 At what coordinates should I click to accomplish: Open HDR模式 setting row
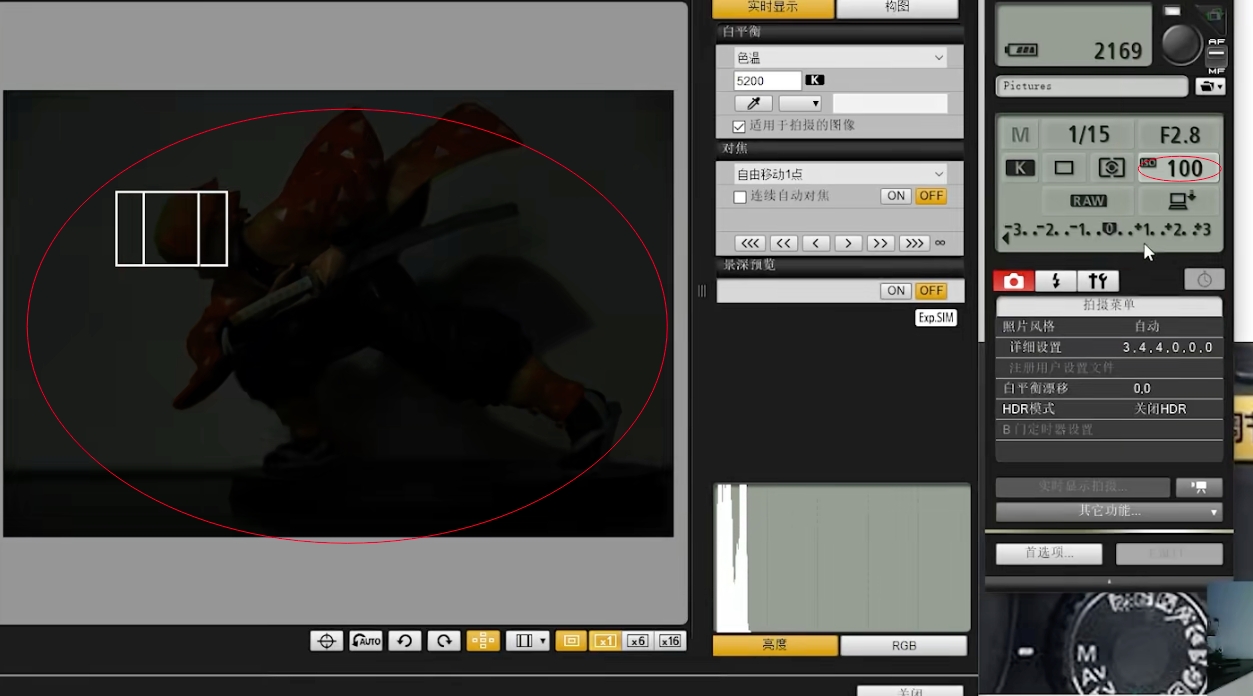click(1109, 409)
